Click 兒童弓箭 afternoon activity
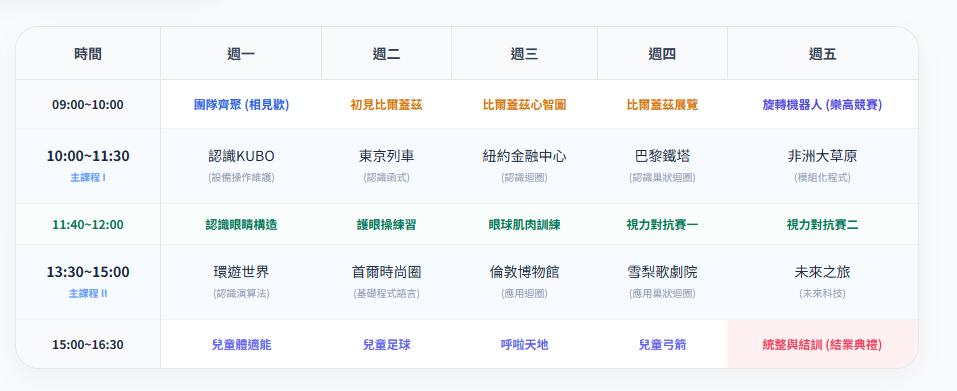The image size is (957, 391). (662, 345)
